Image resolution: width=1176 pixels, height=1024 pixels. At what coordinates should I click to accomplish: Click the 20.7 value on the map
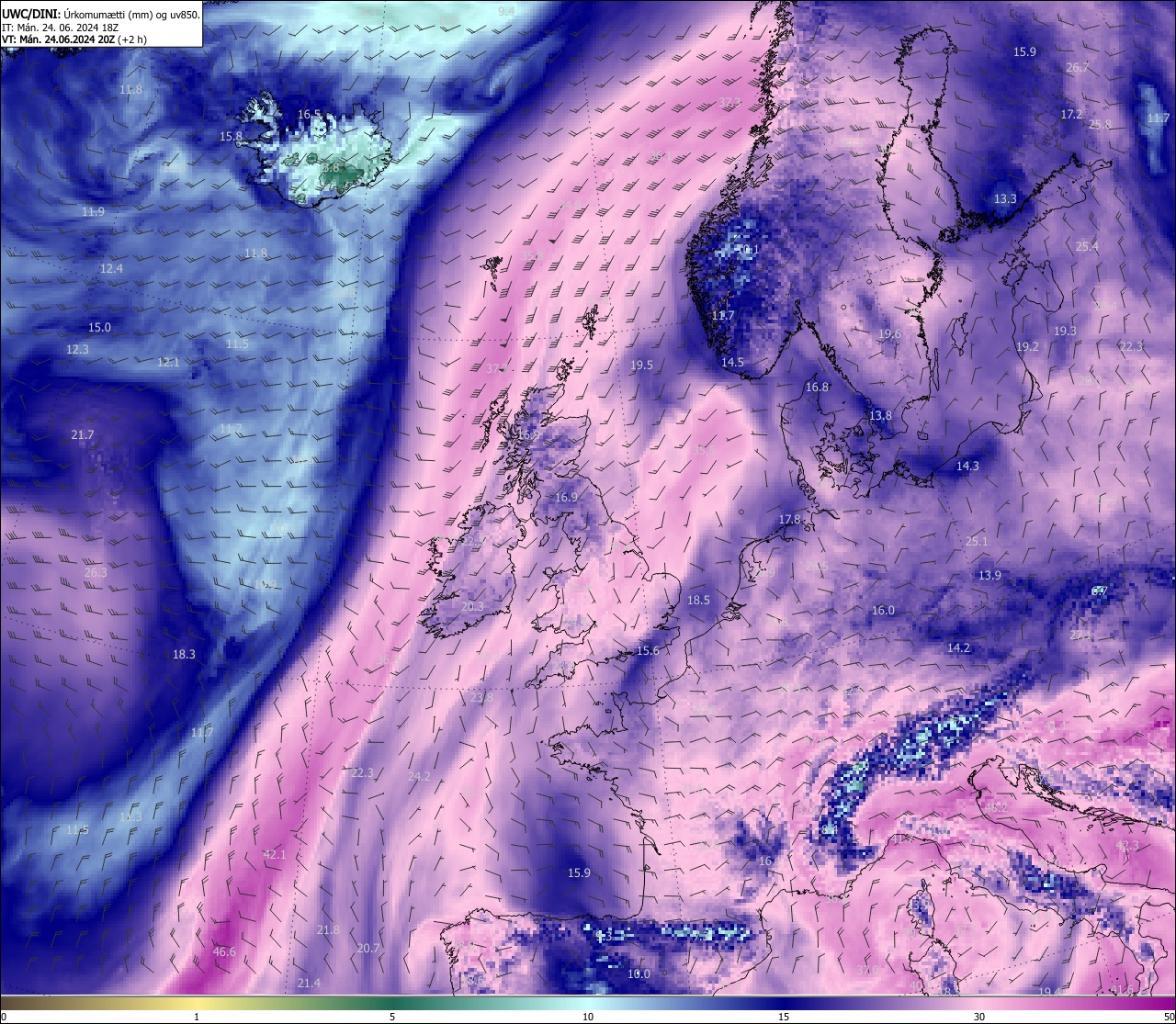coord(368,948)
